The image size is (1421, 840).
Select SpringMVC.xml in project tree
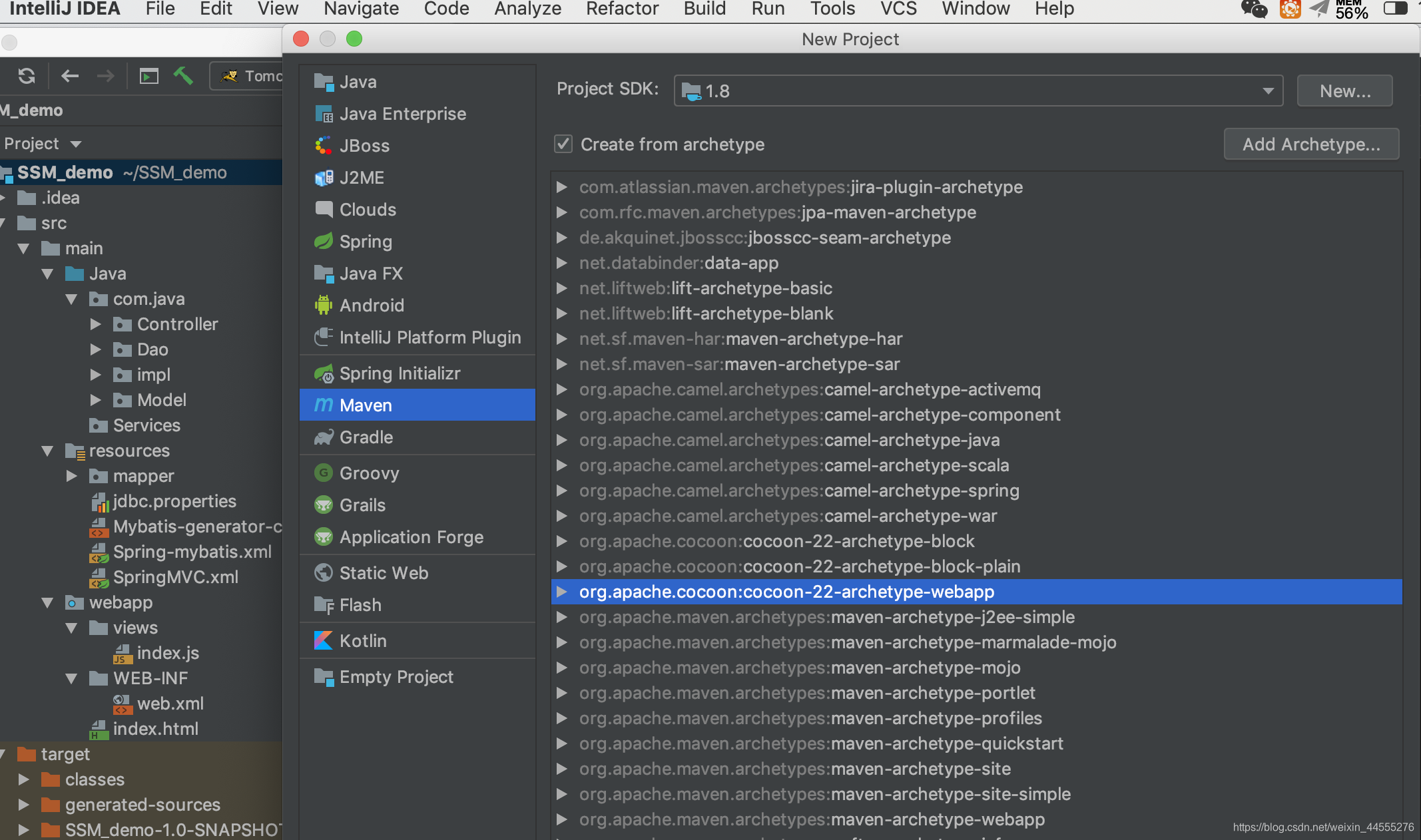point(176,577)
